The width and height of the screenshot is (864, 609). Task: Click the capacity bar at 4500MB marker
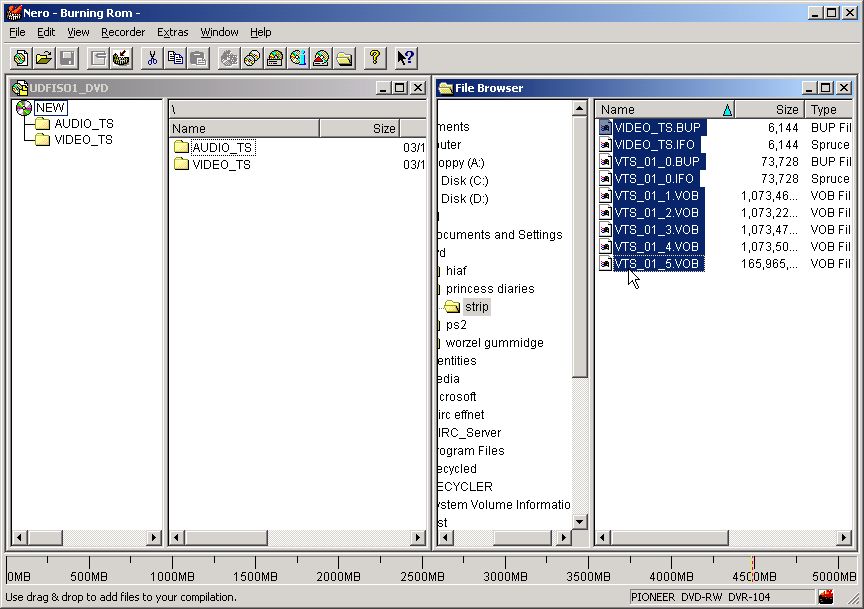tap(753, 569)
